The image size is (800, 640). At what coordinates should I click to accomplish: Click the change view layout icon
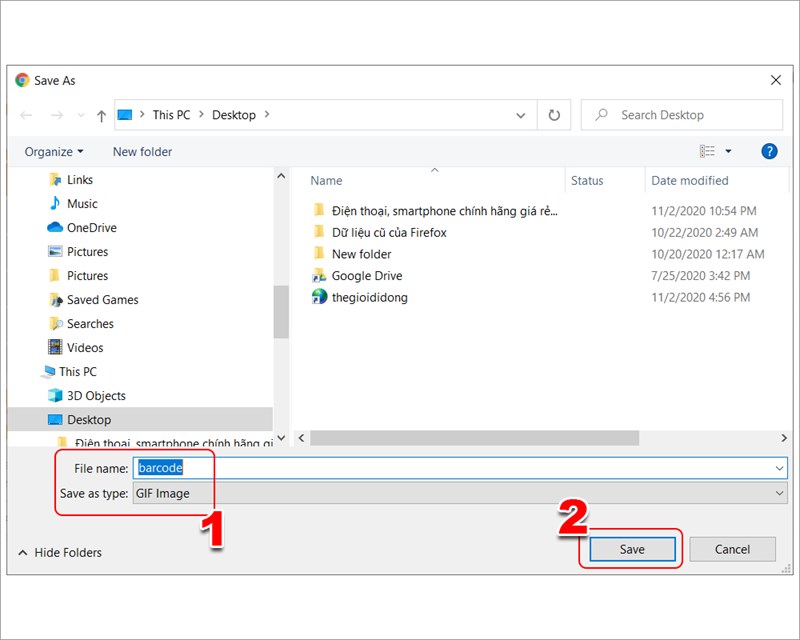pyautogui.click(x=708, y=151)
